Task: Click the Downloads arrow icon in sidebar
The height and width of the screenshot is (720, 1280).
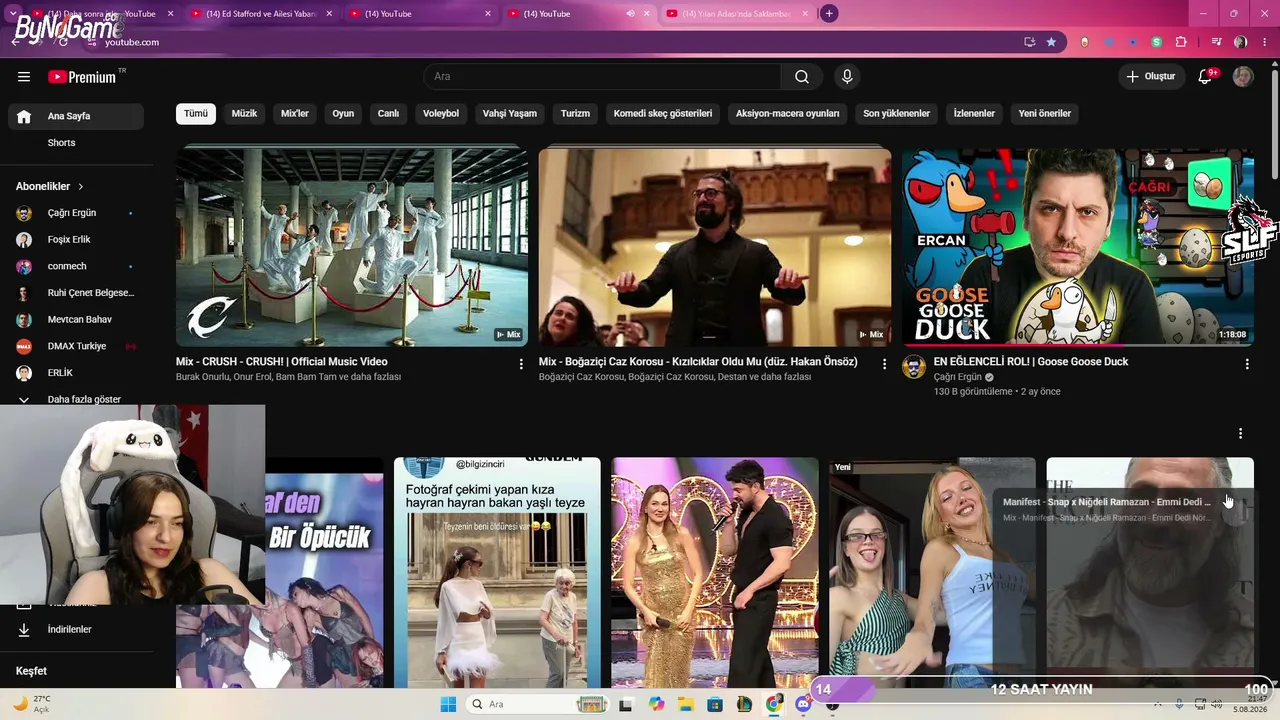Action: (24, 630)
